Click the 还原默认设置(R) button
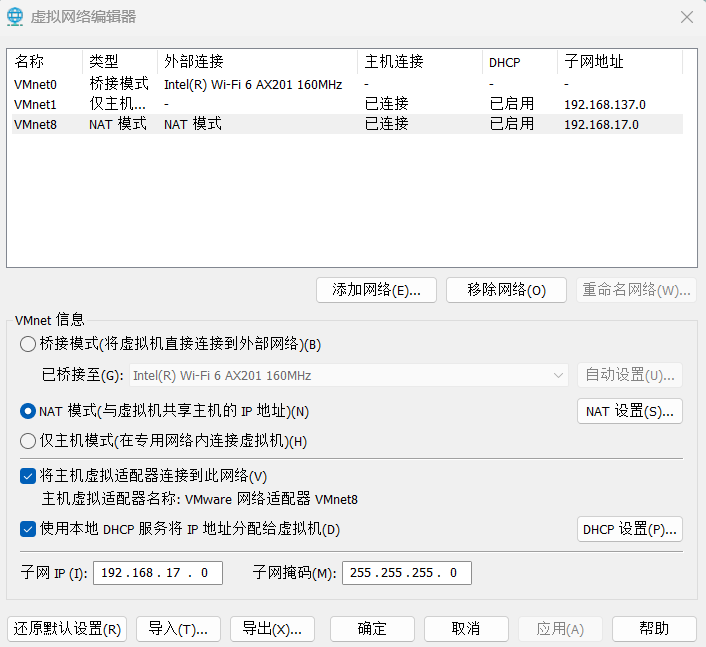Screen dimensions: 706x647 pos(68,629)
